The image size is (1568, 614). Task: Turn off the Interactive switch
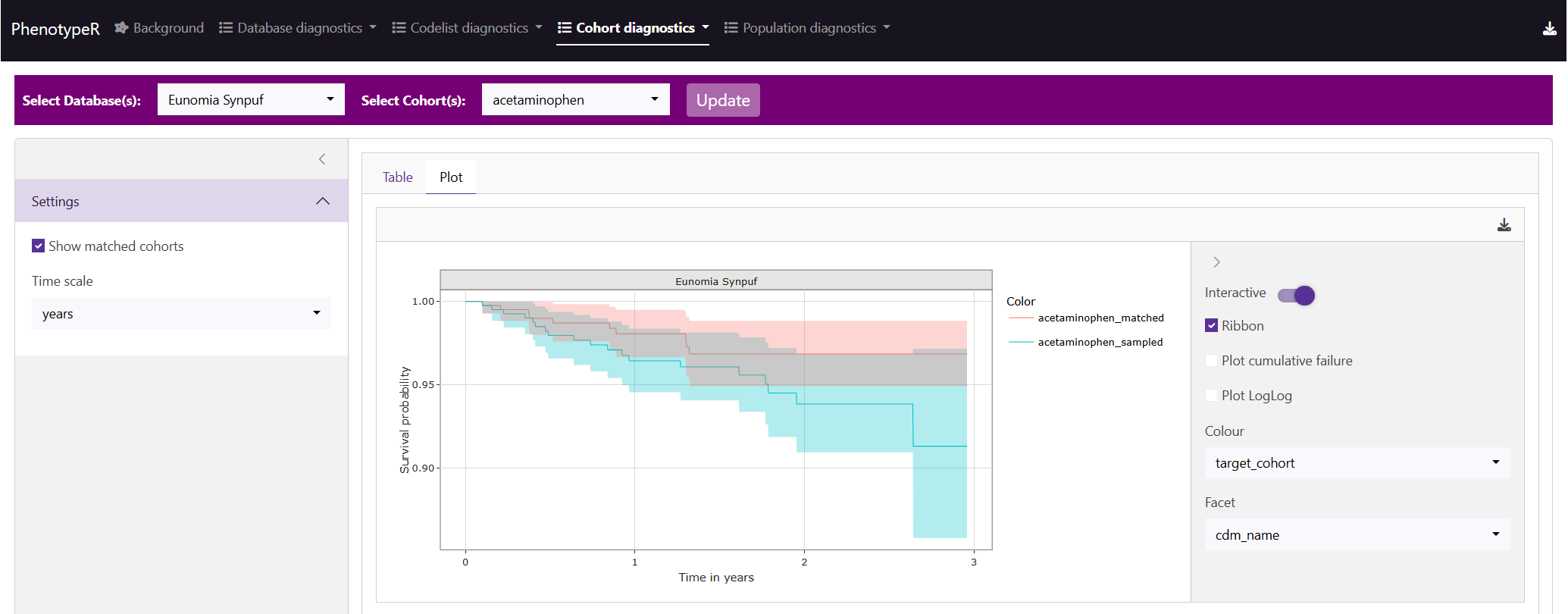click(1296, 295)
